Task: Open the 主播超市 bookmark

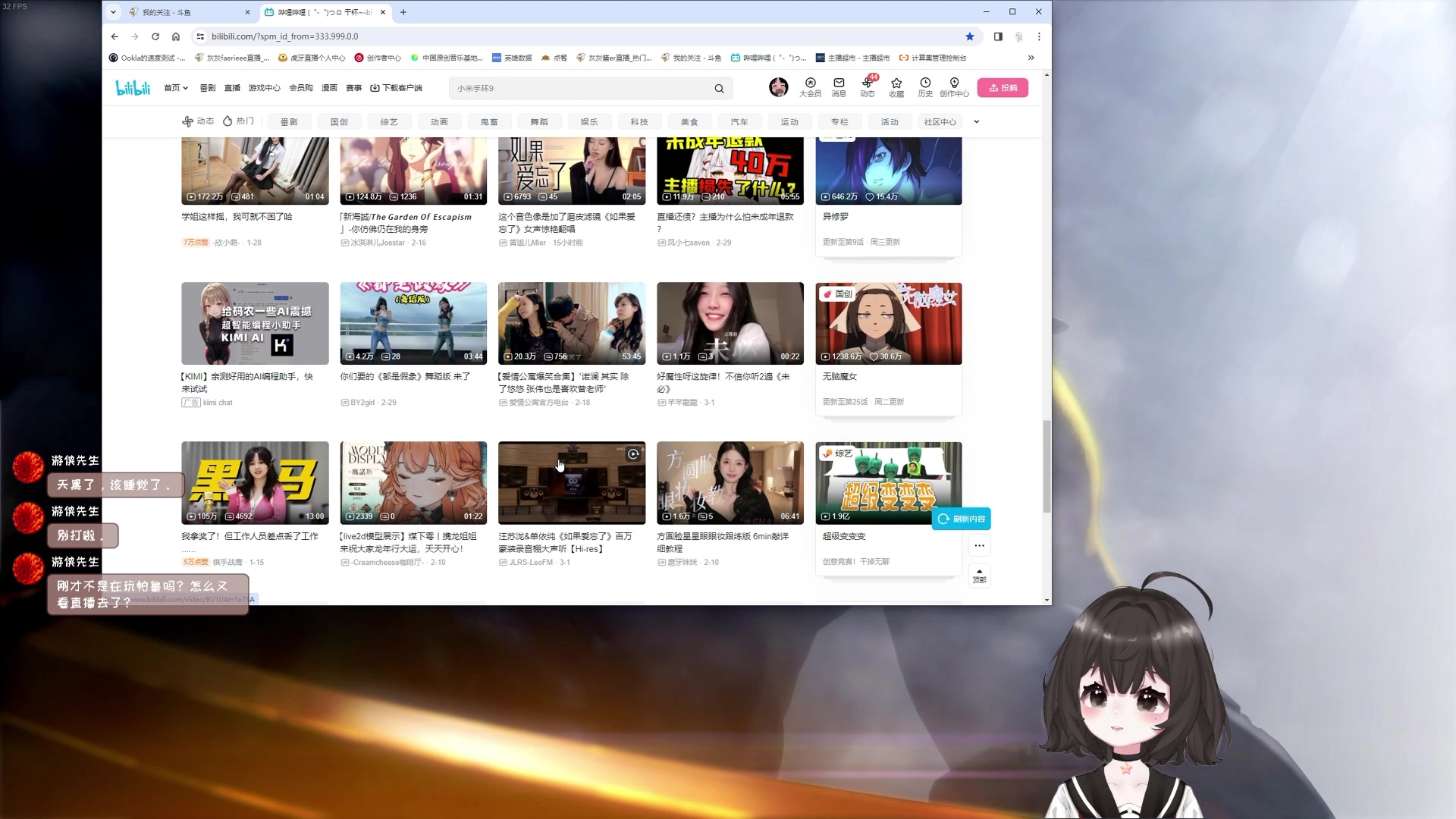Action: point(852,58)
